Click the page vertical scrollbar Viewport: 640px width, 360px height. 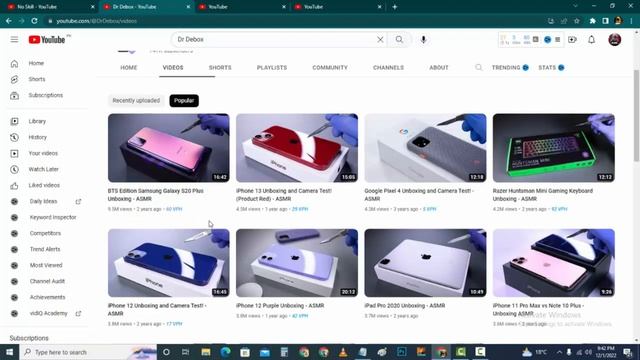pos(636,116)
